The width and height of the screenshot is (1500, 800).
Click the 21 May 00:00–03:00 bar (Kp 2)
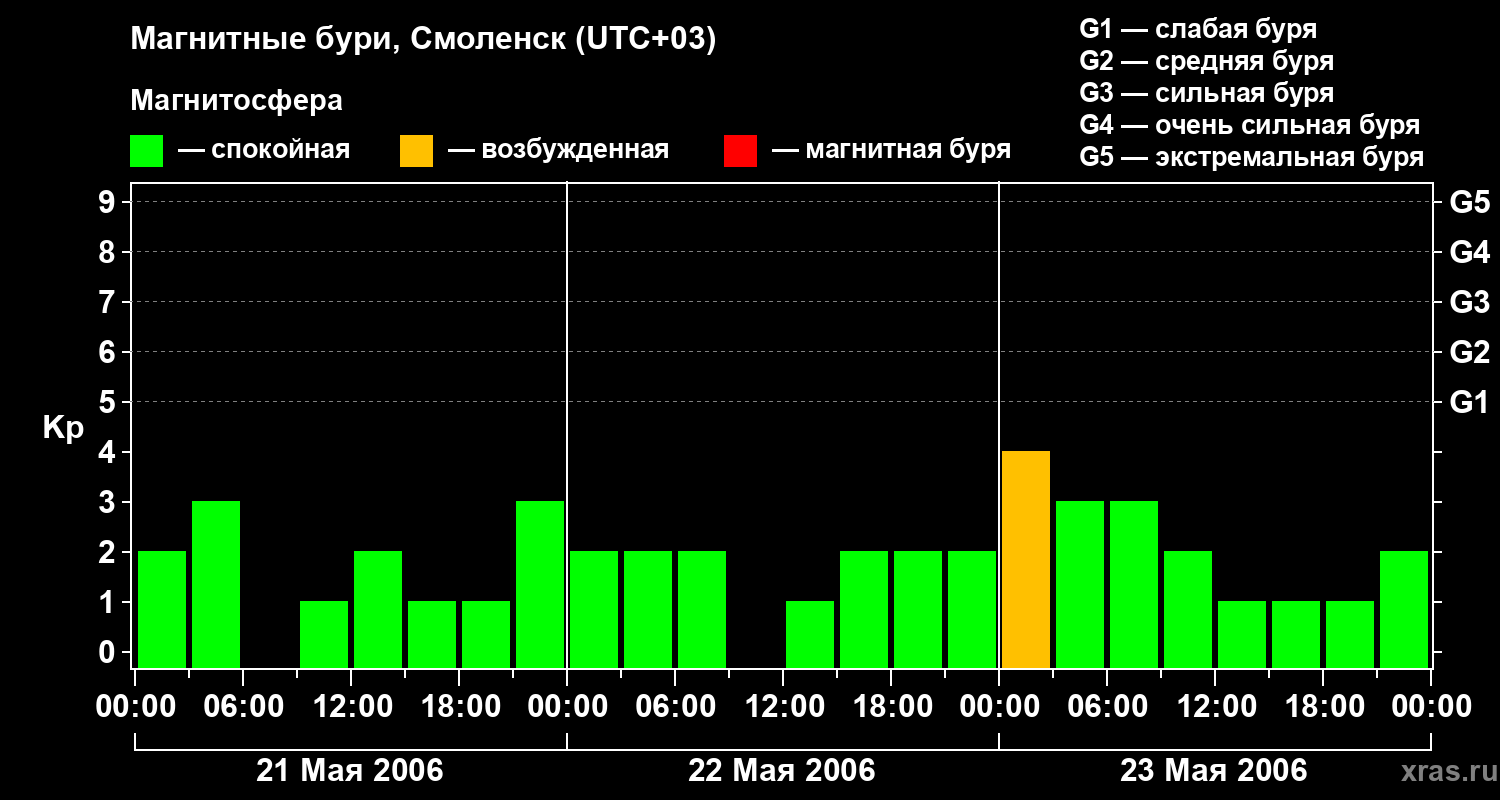pos(162,609)
